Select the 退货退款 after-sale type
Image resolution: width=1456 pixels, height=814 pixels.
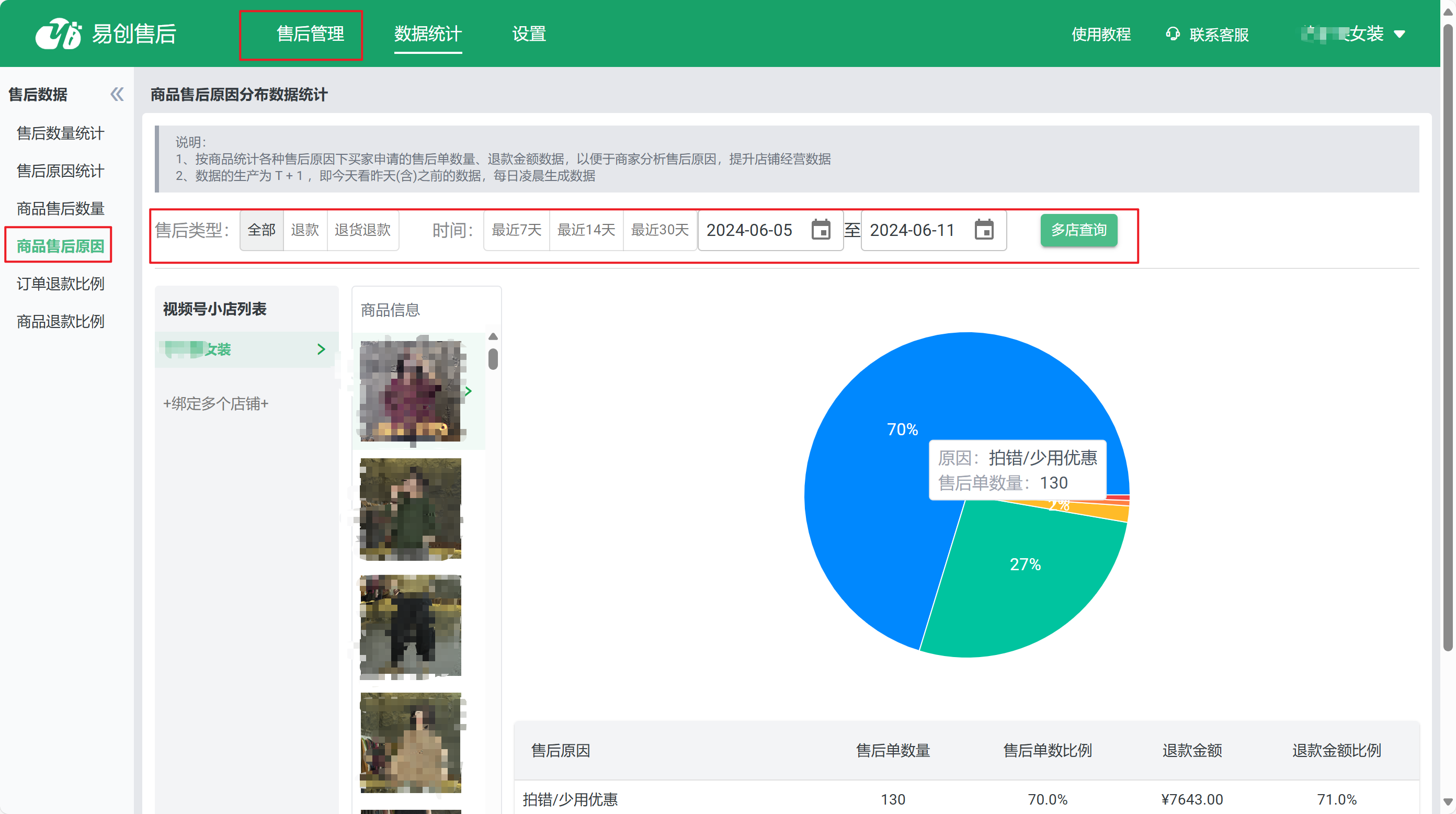tap(362, 230)
